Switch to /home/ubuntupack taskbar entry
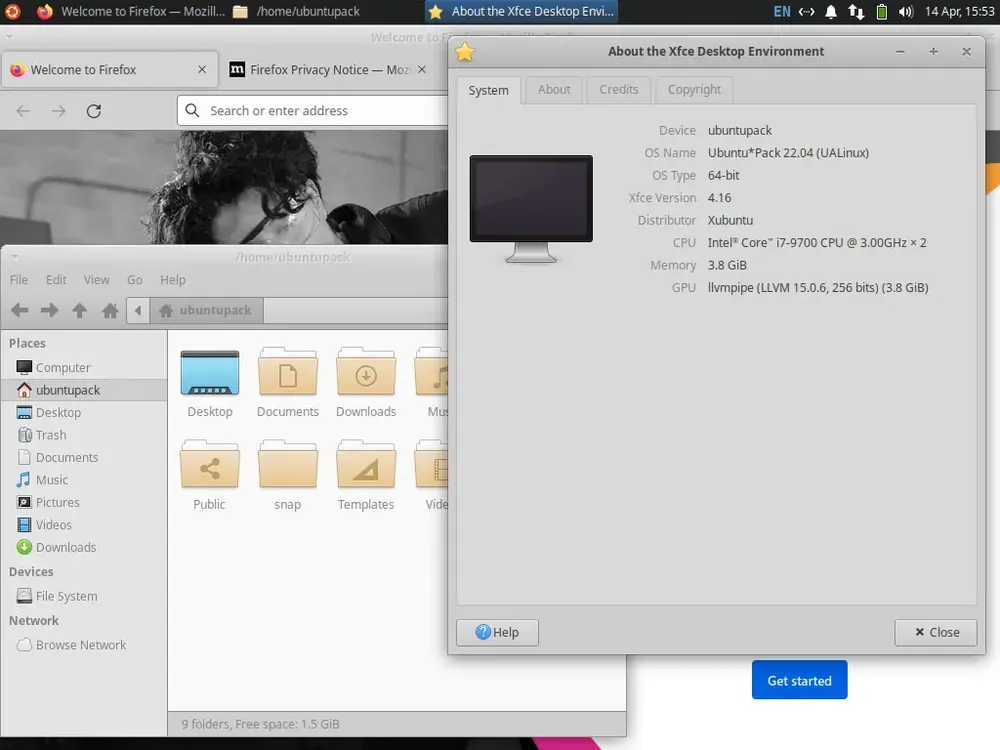Image resolution: width=1000 pixels, height=750 pixels. pos(297,11)
